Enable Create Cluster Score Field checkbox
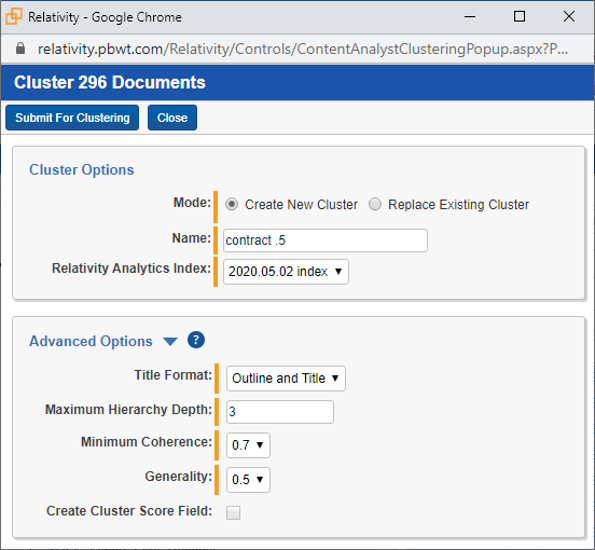Image resolution: width=595 pixels, height=550 pixels. click(x=233, y=512)
